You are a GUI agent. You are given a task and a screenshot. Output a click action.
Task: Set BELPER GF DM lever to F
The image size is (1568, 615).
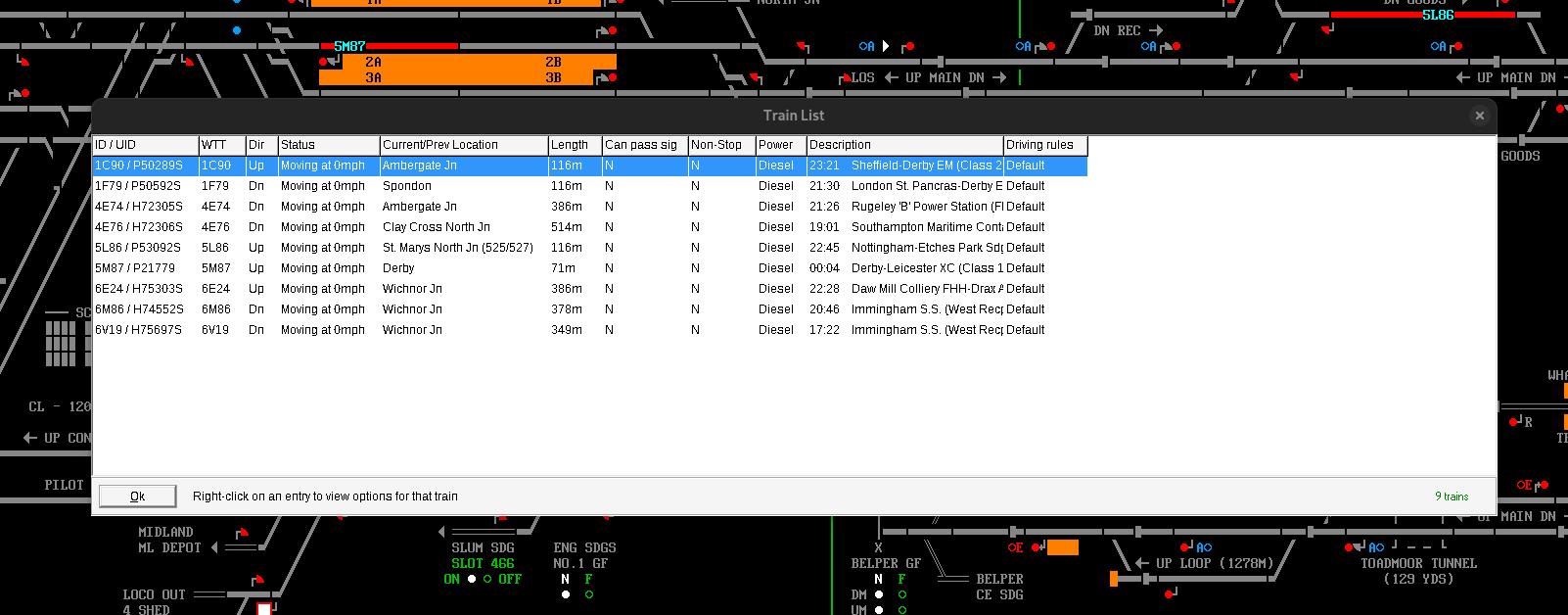902,594
